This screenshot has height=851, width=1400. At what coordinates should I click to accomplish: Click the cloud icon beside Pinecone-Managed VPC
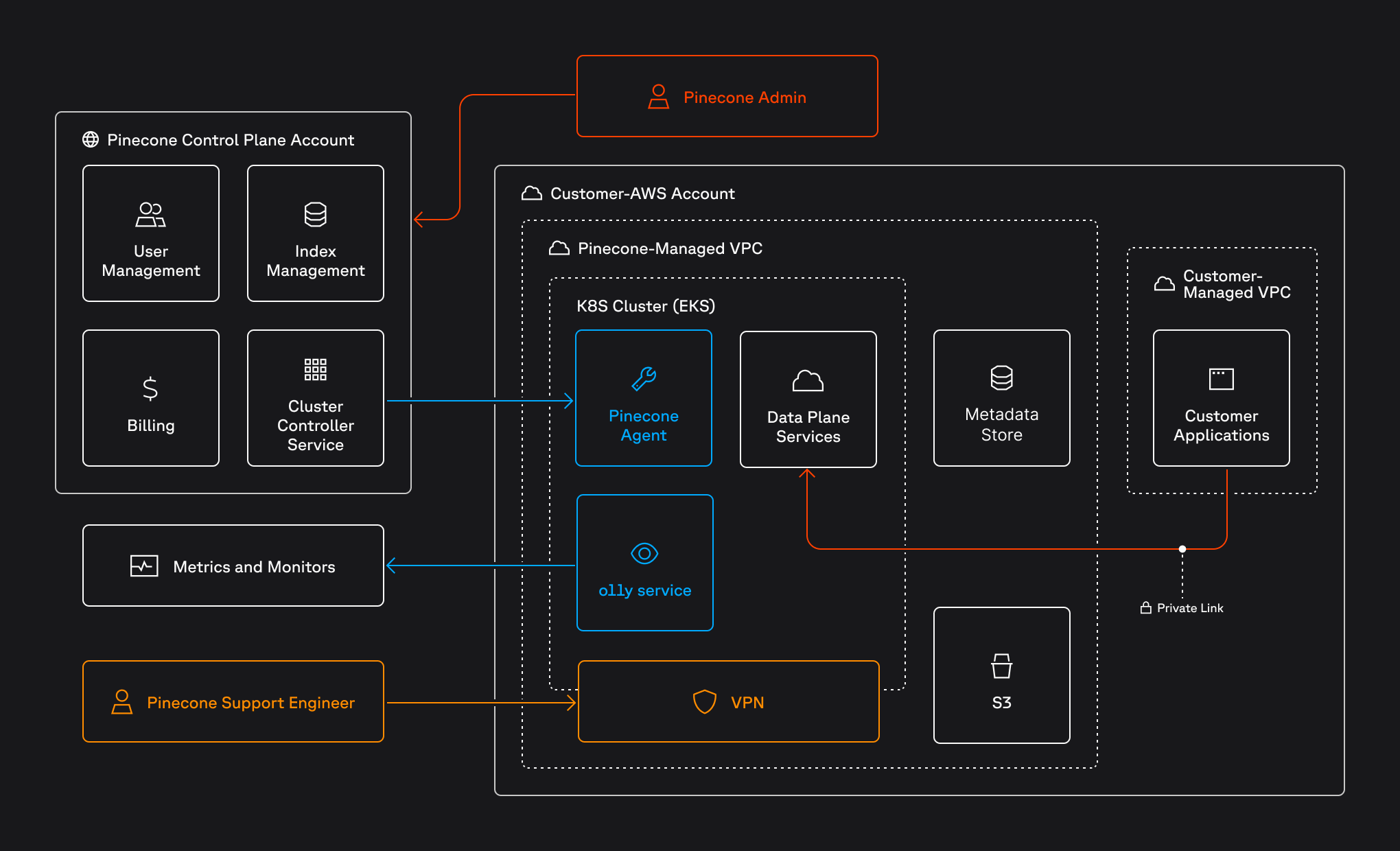coord(559,248)
